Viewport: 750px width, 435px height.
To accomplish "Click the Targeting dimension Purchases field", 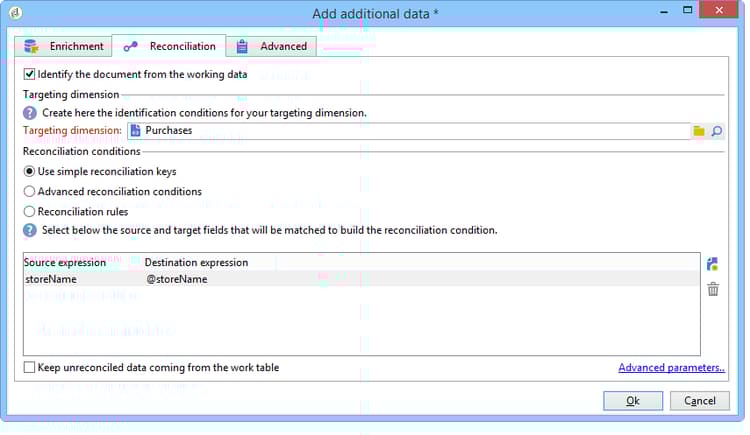I will (x=409, y=131).
